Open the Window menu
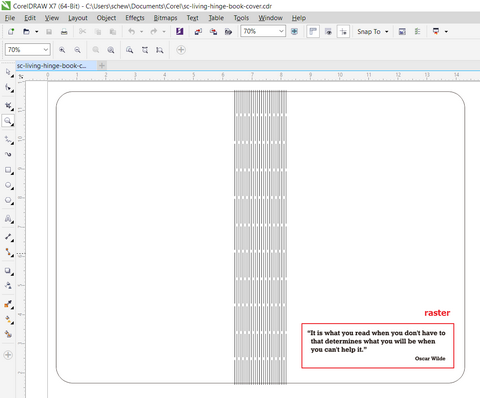The height and width of the screenshot is (398, 480). (270, 18)
